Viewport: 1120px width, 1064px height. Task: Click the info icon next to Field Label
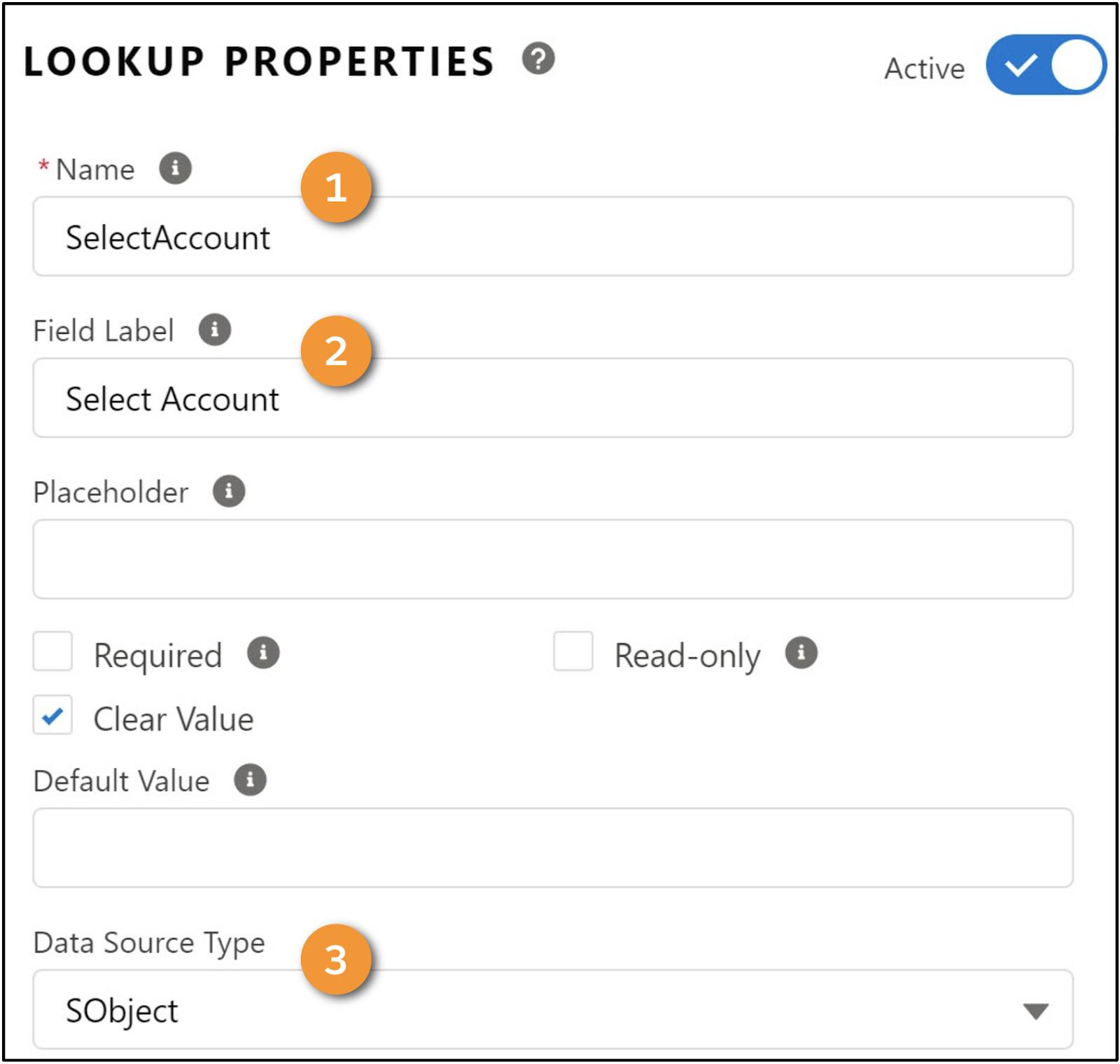click(x=215, y=329)
